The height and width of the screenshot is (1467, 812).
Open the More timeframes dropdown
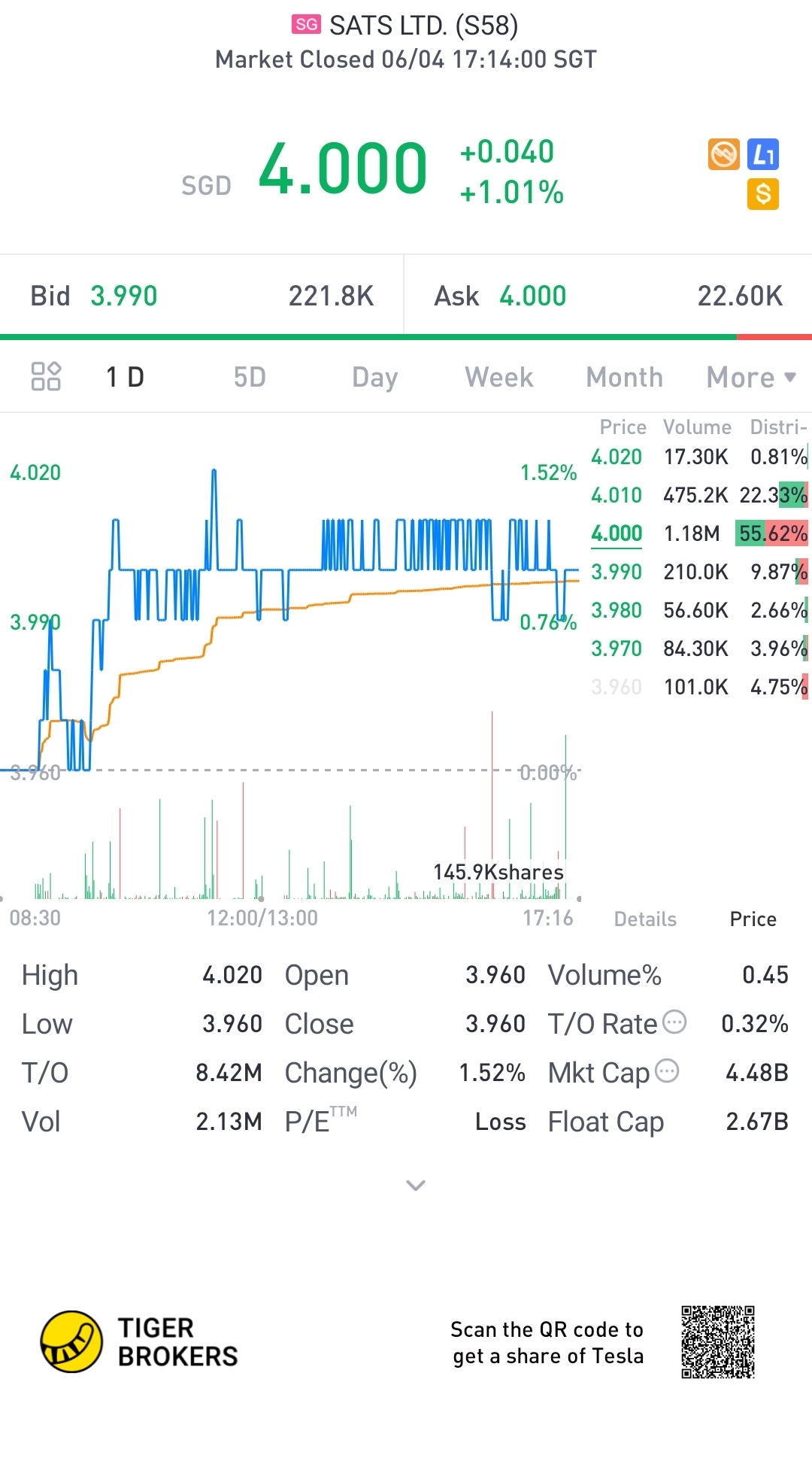(x=750, y=377)
